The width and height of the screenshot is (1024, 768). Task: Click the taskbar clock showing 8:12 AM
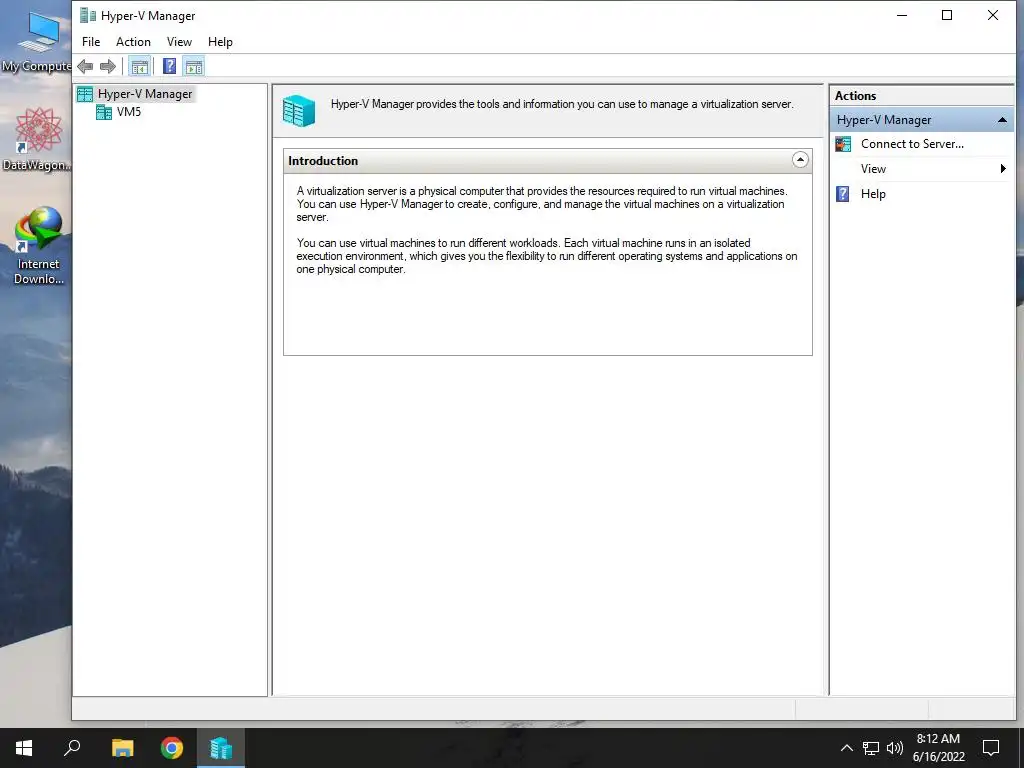coord(938,748)
